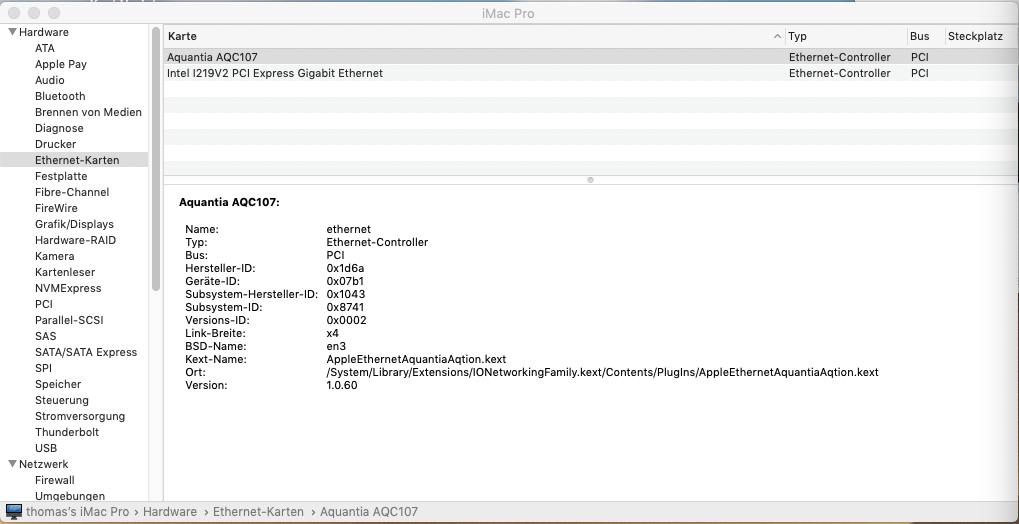Select SAS in the sidebar

(x=45, y=336)
